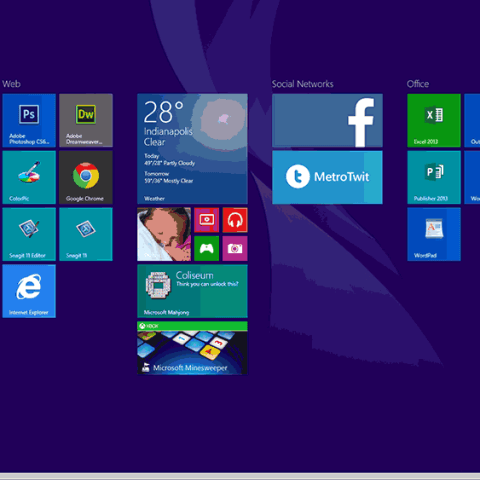The height and width of the screenshot is (480, 480).
Task: Launch the Snagit 11 tile
Action: [86, 234]
